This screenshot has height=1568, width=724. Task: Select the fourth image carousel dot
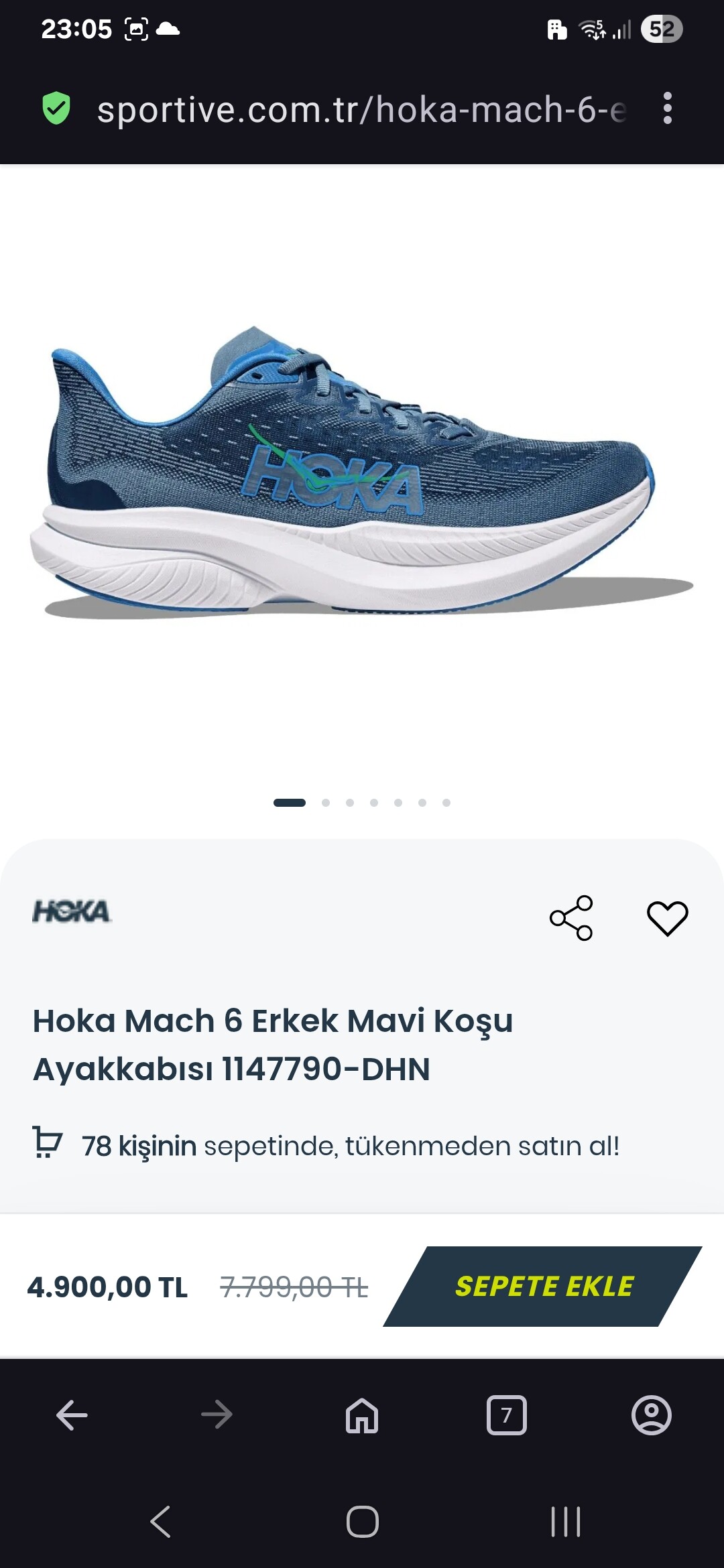374,803
